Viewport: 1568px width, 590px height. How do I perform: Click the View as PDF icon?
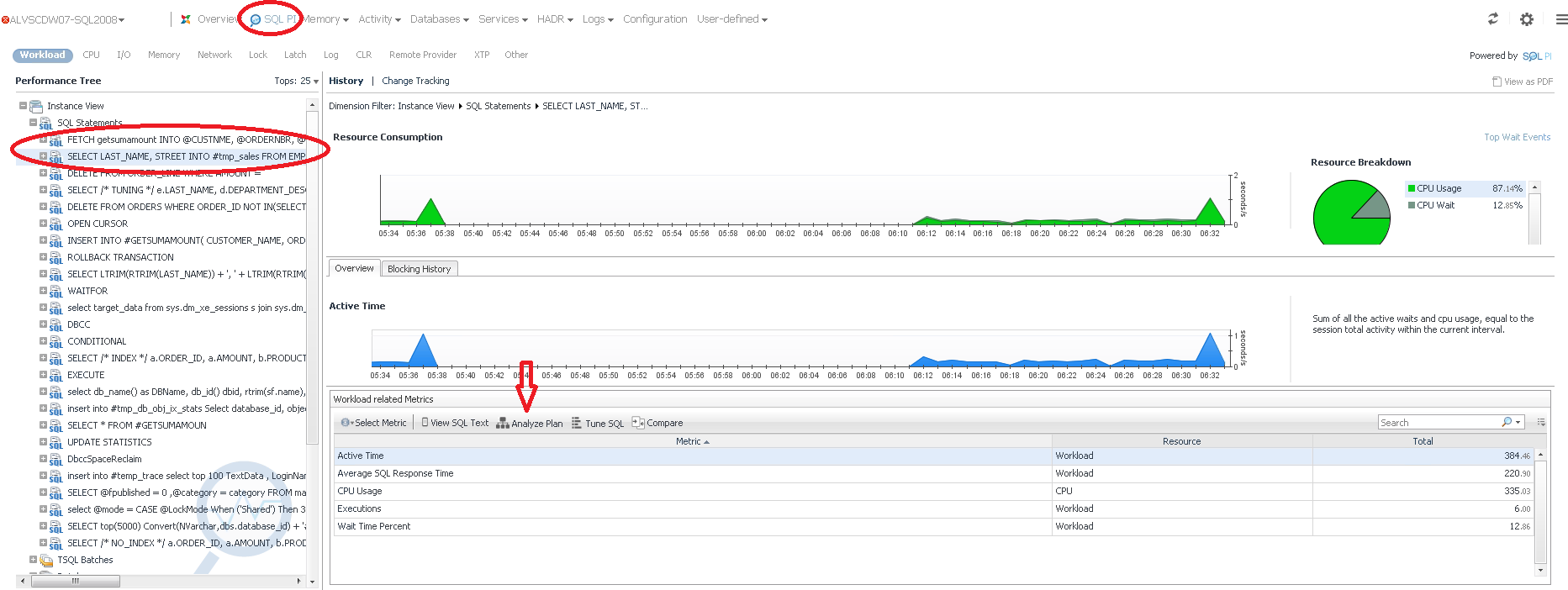point(1497,82)
